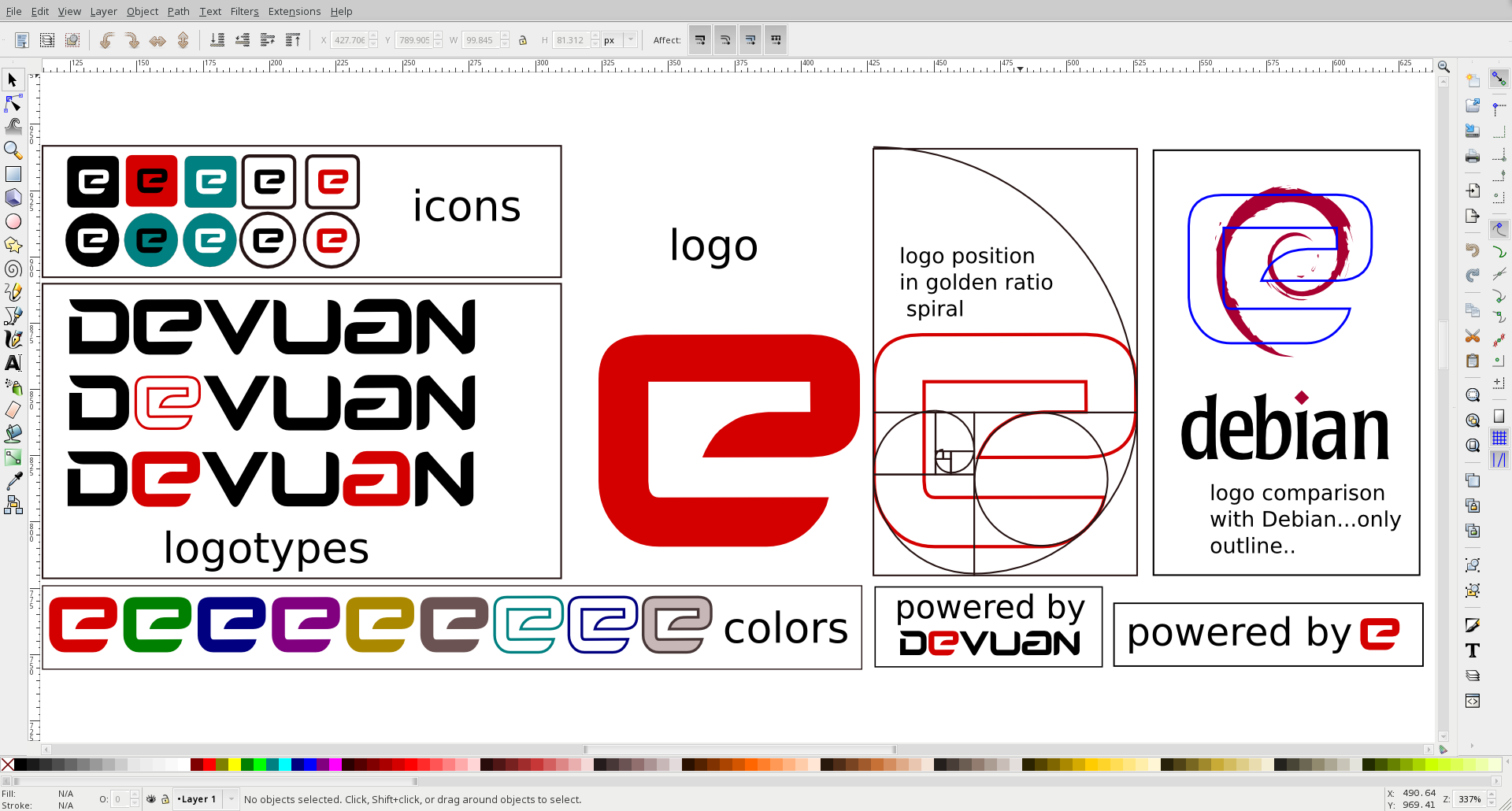Toggle move patterns affect button

coord(776,40)
